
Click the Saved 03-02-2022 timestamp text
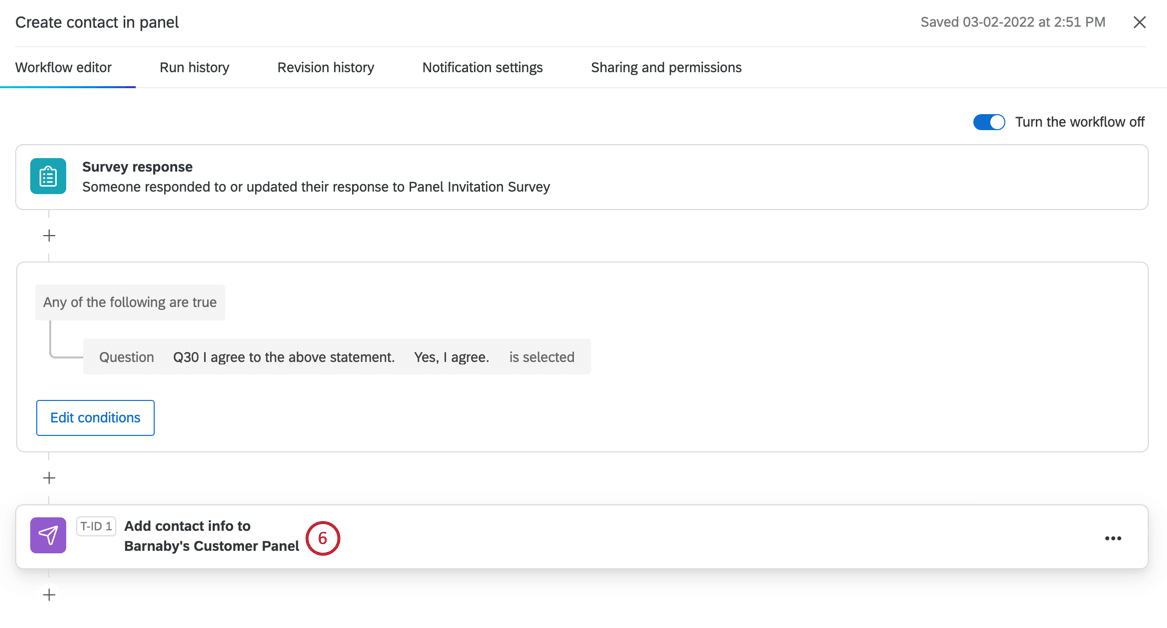coord(1012,21)
